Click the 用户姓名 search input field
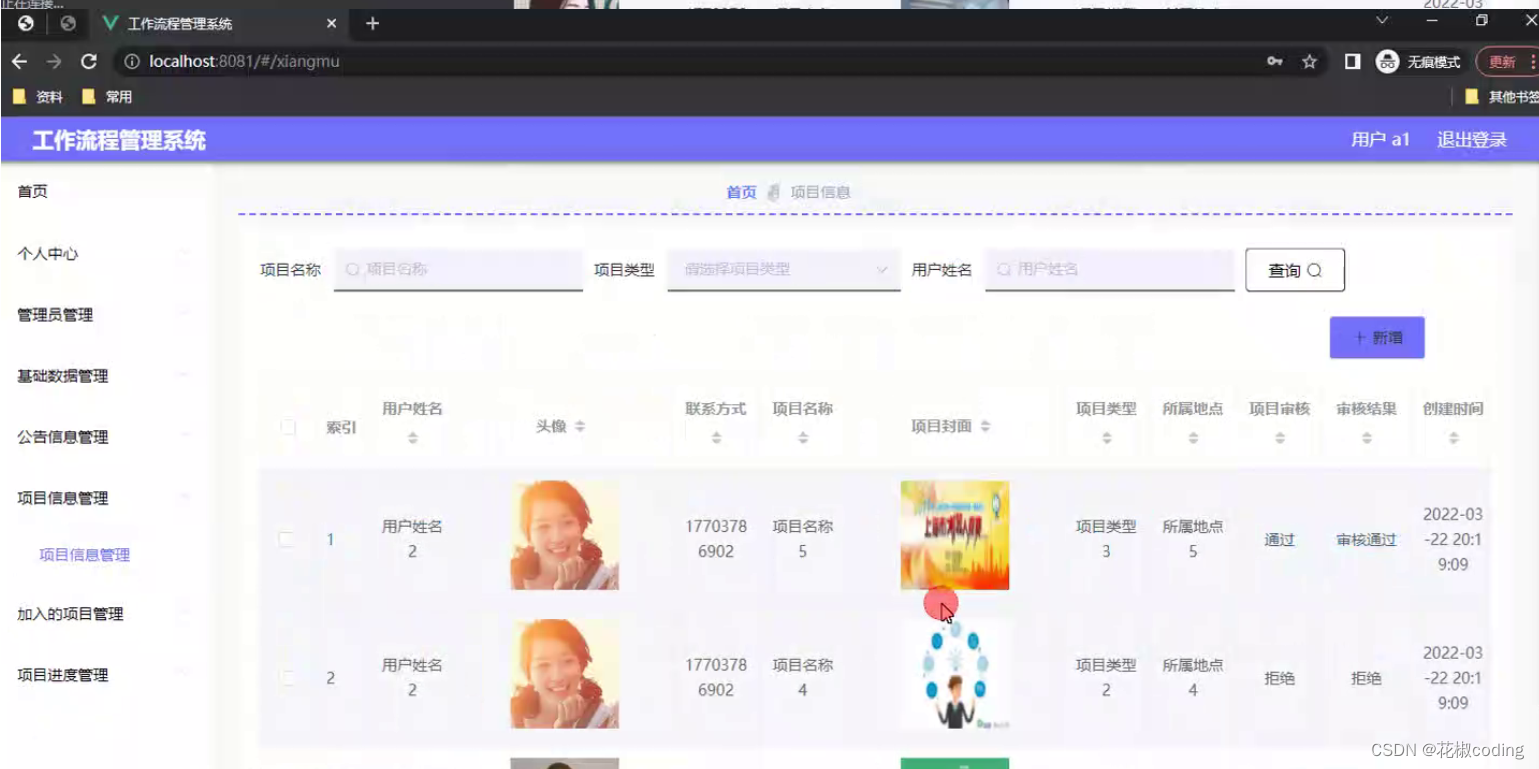 1110,269
